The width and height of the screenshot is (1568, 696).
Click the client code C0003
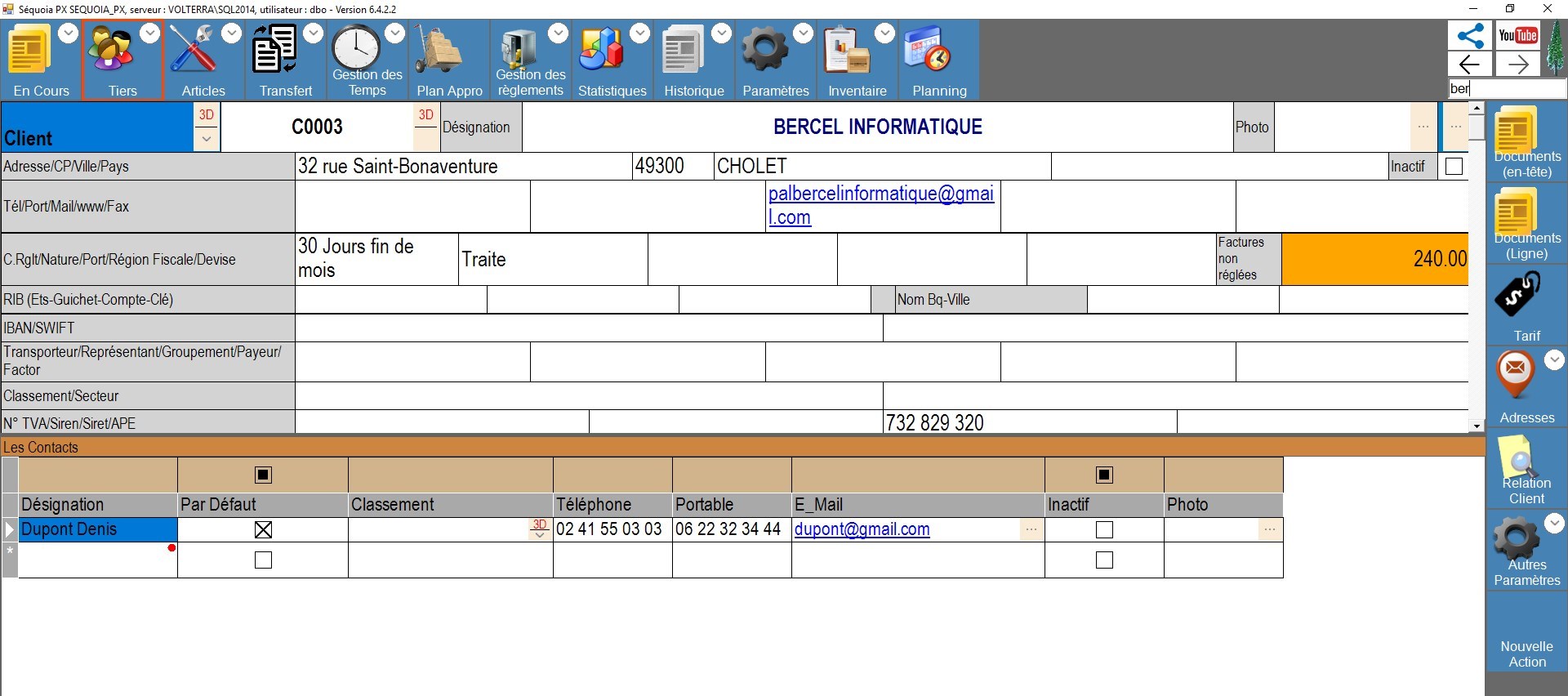(x=317, y=127)
